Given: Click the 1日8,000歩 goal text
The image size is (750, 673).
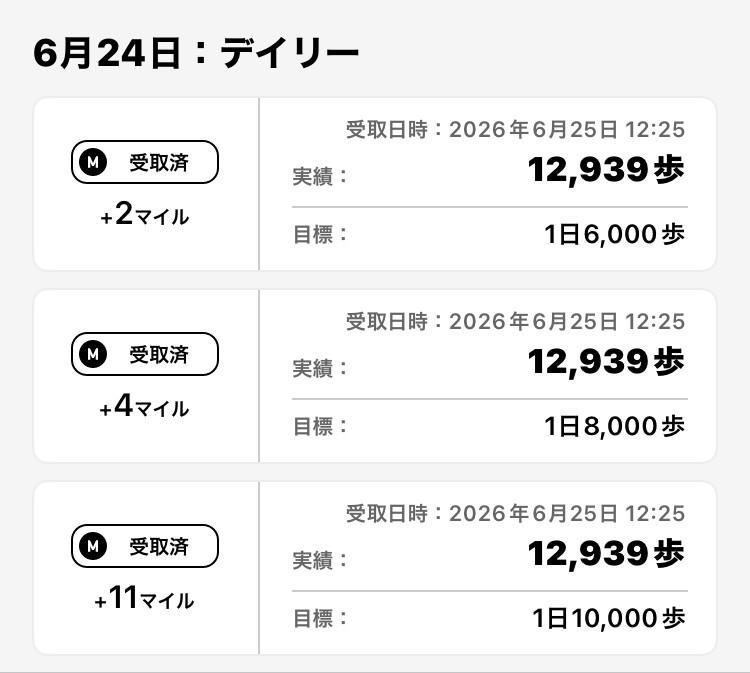Looking at the screenshot, I should [615, 426].
